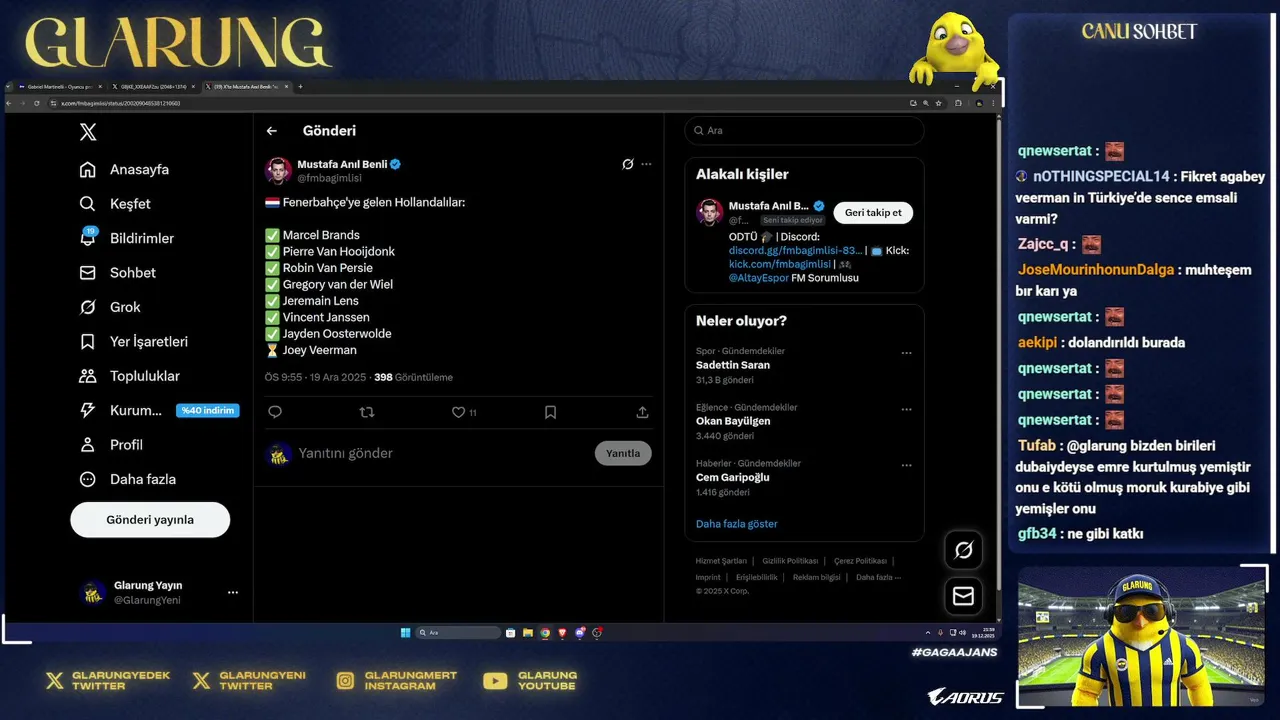The height and width of the screenshot is (720, 1280).
Task: Show hidden tray icons chevron
Action: (x=926, y=633)
